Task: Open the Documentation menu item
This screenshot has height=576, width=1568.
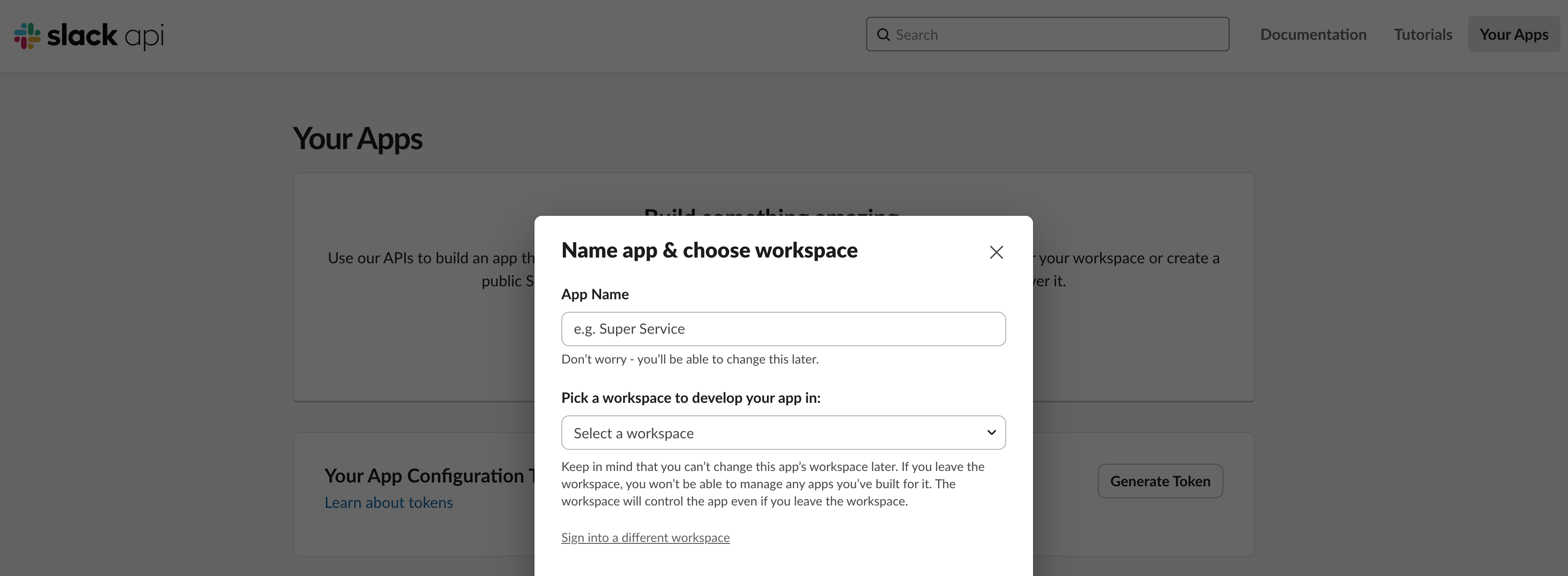Action: [x=1313, y=34]
